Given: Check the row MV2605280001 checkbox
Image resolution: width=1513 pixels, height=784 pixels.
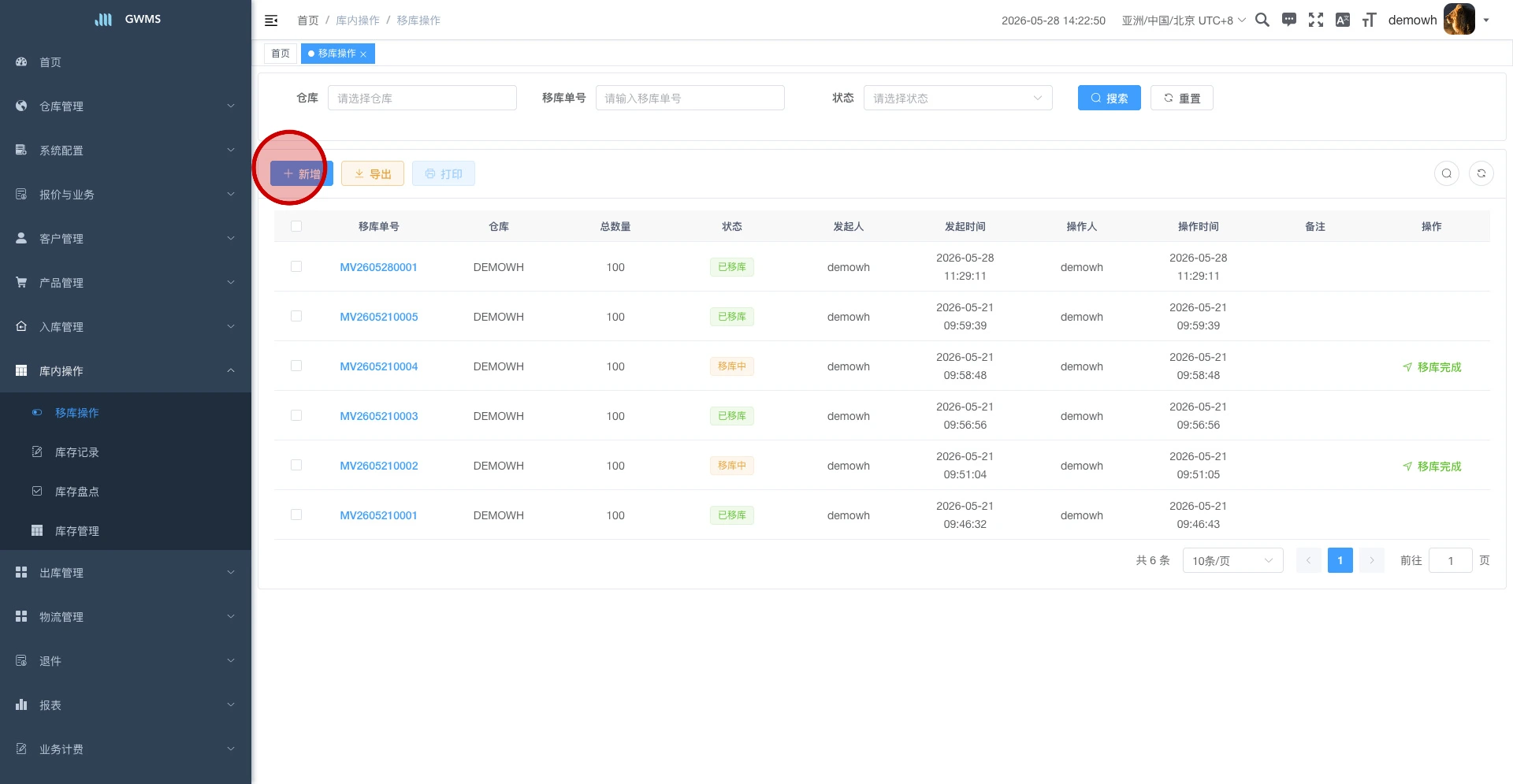Looking at the screenshot, I should point(296,266).
